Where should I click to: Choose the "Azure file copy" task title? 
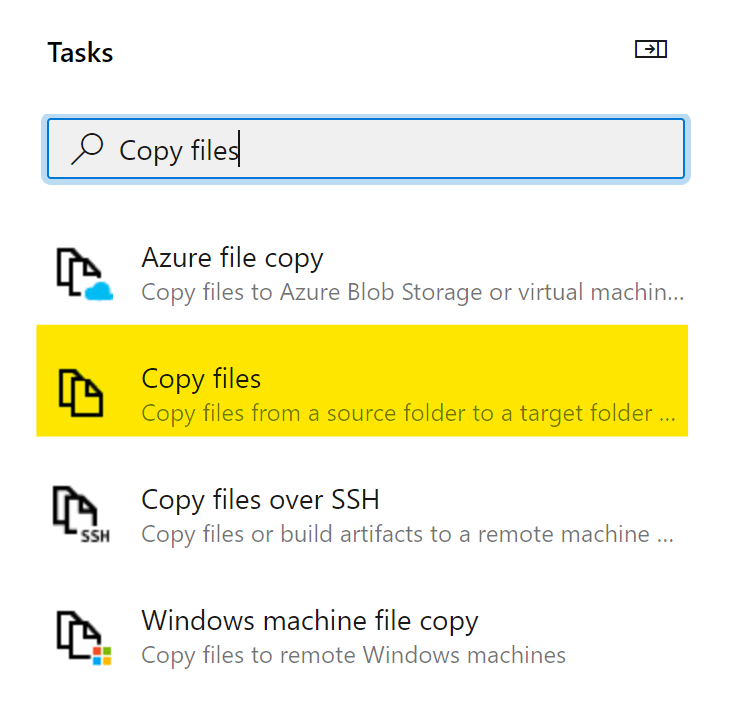tap(232, 259)
